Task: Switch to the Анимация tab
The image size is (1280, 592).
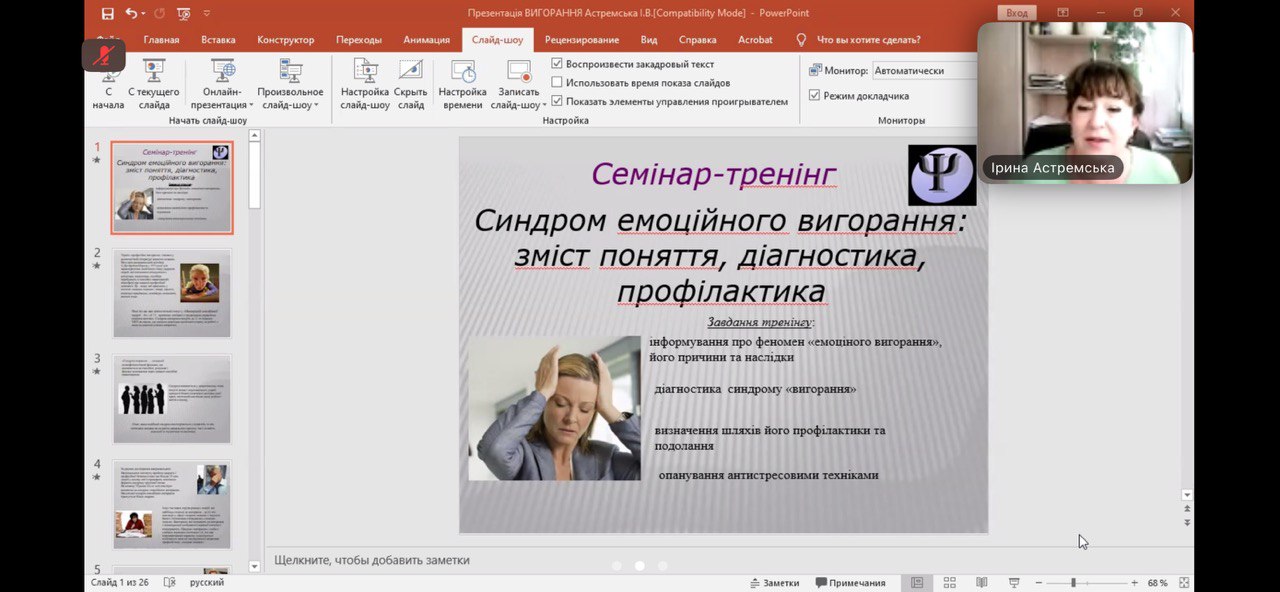Action: [426, 40]
